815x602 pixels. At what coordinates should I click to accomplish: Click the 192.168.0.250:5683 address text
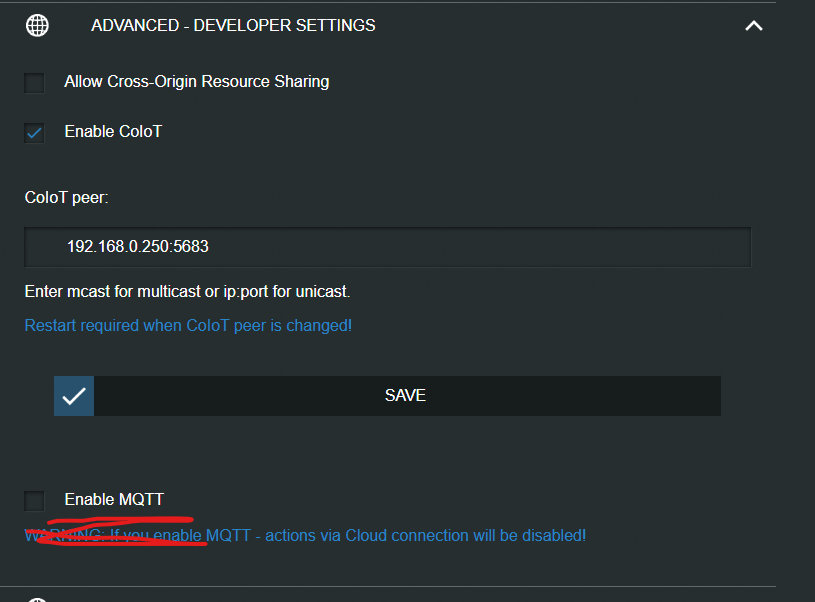(x=137, y=246)
